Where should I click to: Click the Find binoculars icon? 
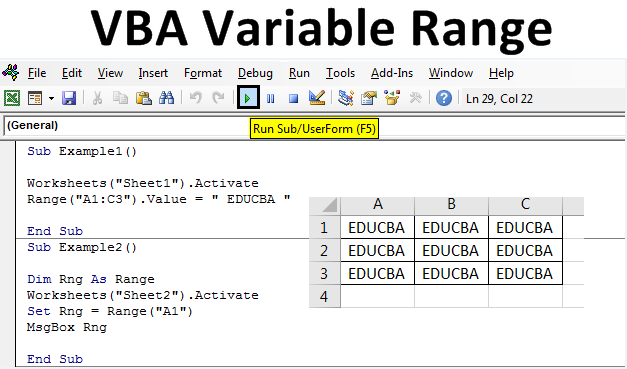point(166,98)
